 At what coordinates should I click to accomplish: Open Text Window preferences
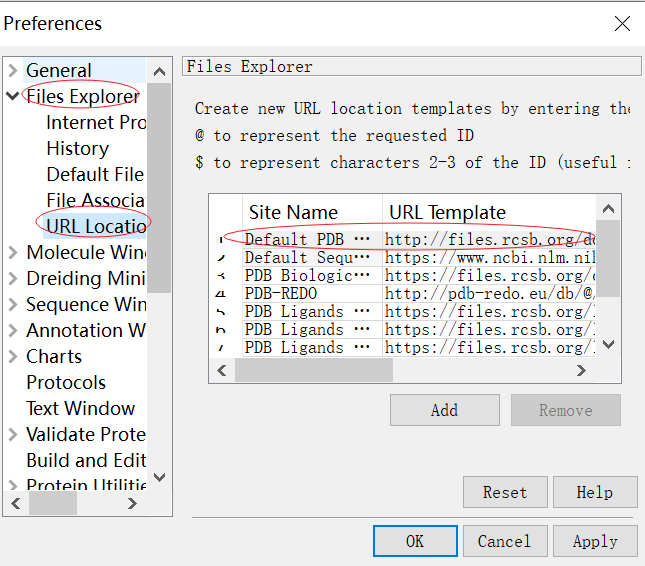tap(80, 408)
